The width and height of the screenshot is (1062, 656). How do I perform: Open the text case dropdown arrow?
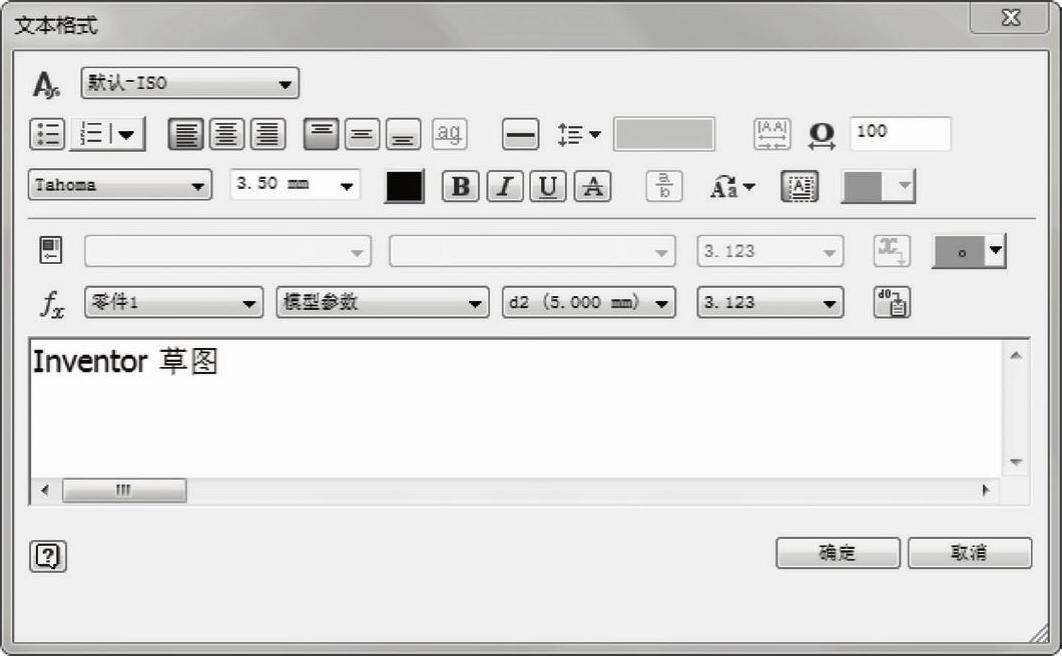pyautogui.click(x=749, y=187)
